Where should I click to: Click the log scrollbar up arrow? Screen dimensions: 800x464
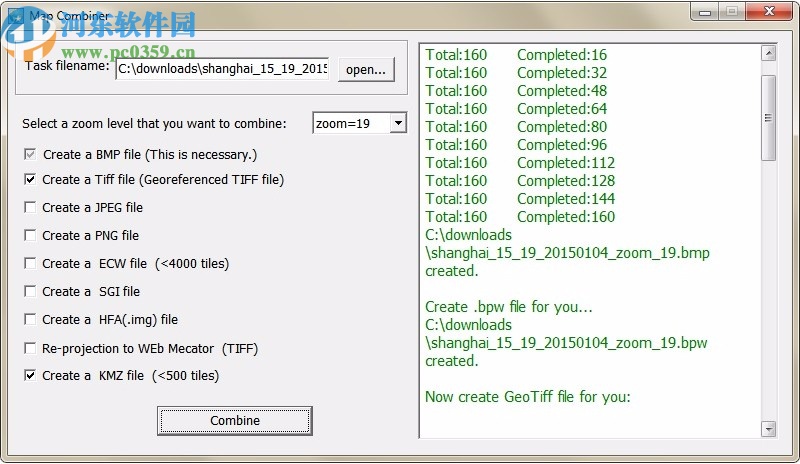(768, 53)
